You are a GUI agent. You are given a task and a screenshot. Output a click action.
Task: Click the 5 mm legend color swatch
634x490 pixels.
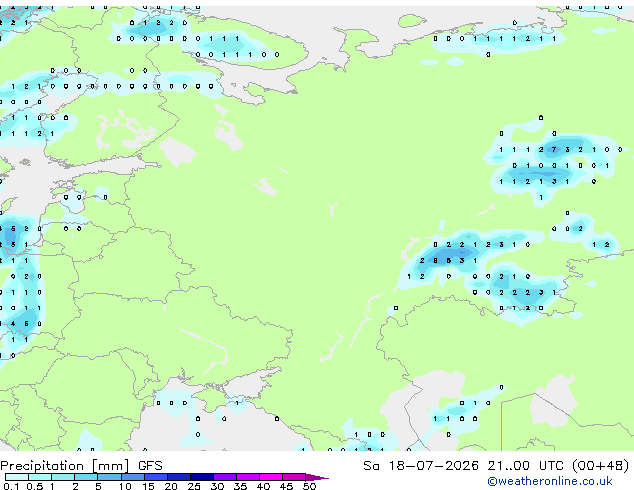[109, 477]
